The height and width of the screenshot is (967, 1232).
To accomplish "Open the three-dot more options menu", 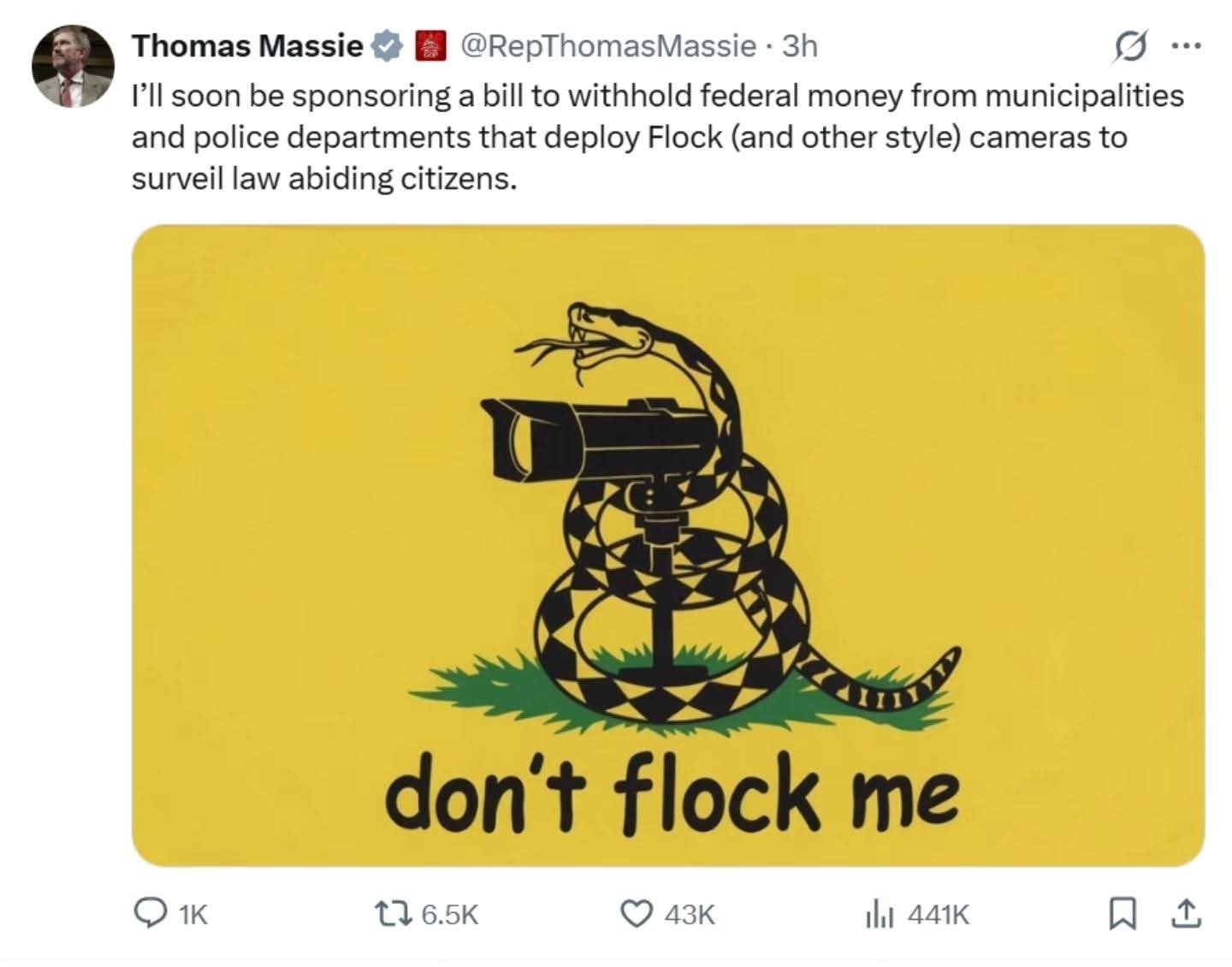I will [1186, 46].
